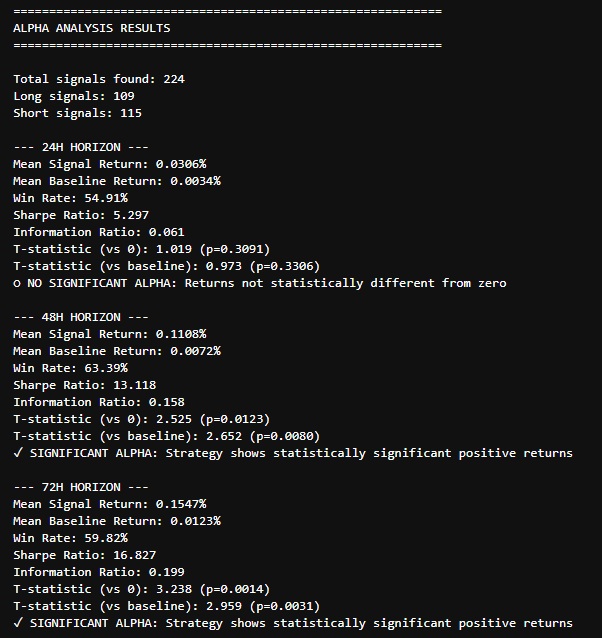Click the 48H HORIZON section header
602x638 pixels.
80,317
